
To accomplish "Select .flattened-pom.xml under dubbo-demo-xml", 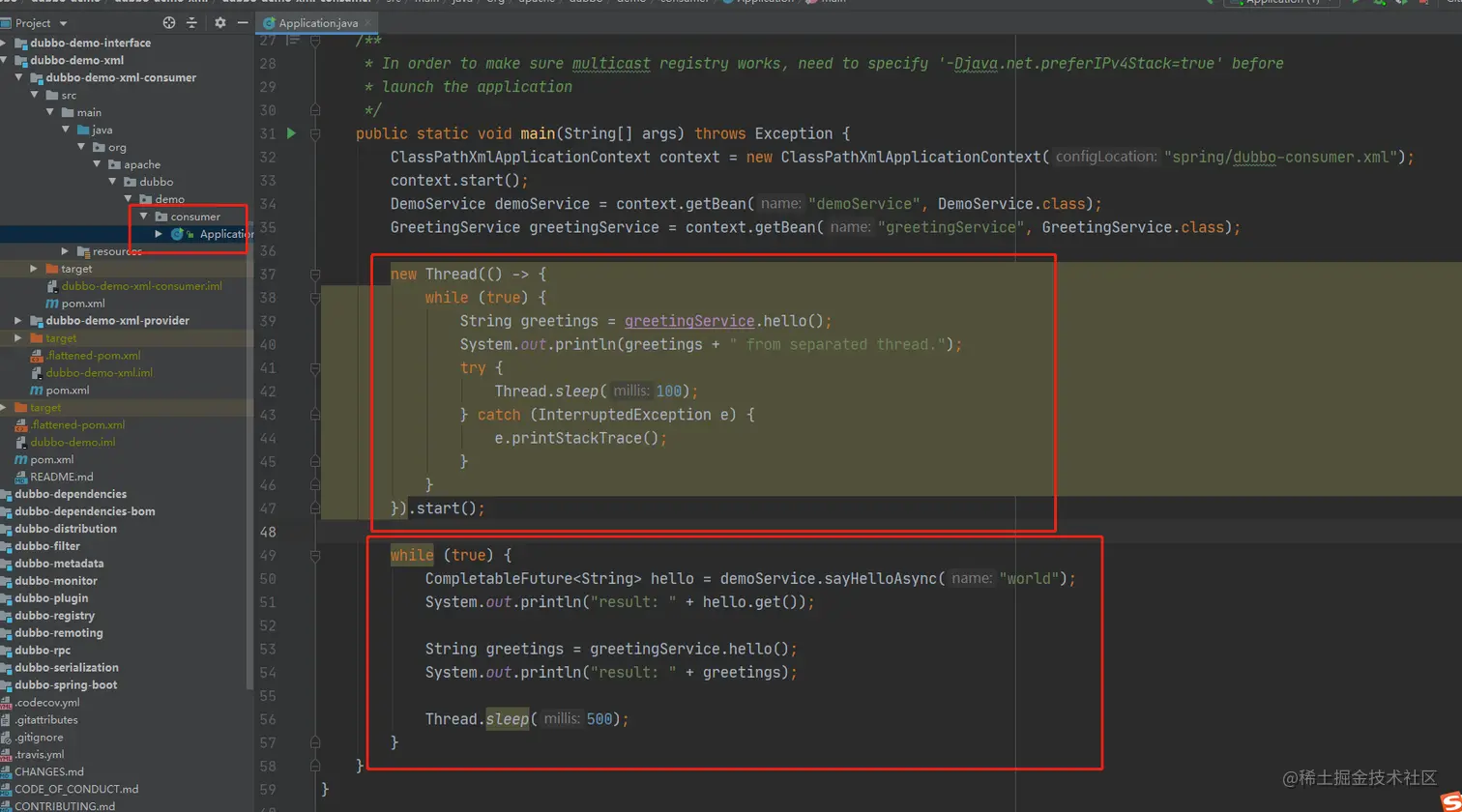I will click(93, 356).
